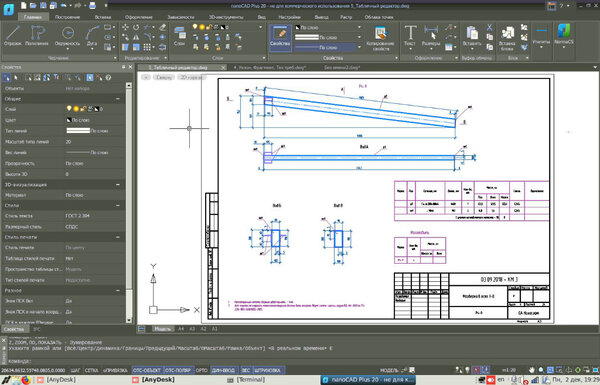Toggle СЕТКА grid in status bar
The width and height of the screenshot is (600, 385).
coord(91,370)
